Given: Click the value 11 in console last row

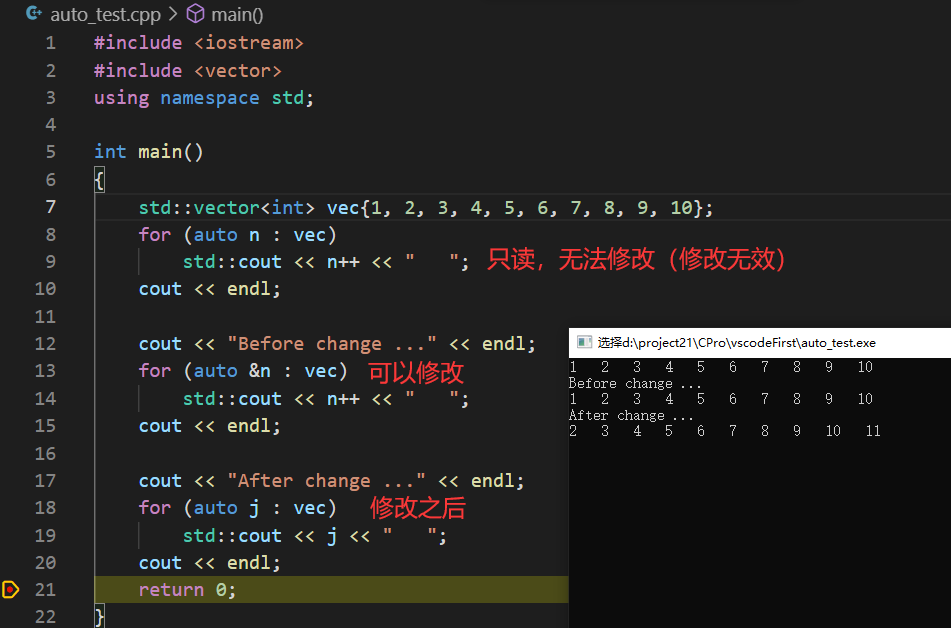Looking at the screenshot, I should (x=873, y=431).
